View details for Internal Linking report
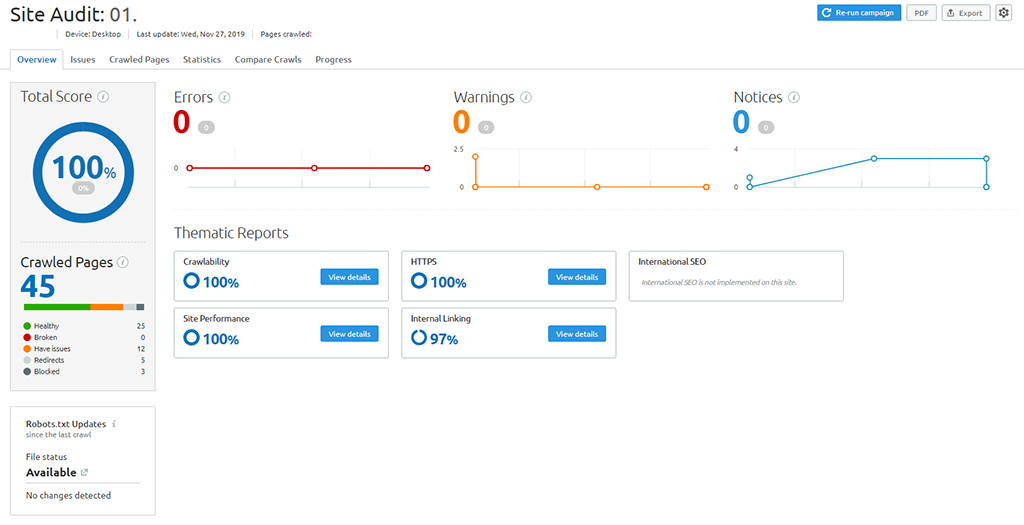The width and height of the screenshot is (1024, 525). pyautogui.click(x=577, y=334)
